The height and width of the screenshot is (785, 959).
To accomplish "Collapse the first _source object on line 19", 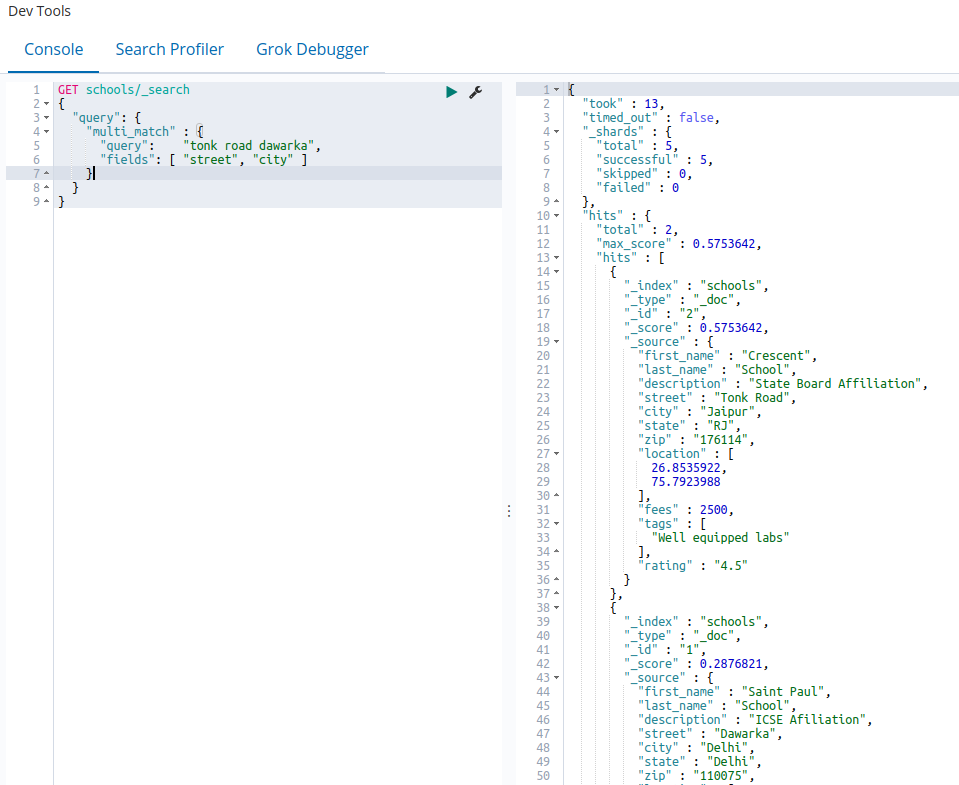I will [557, 342].
